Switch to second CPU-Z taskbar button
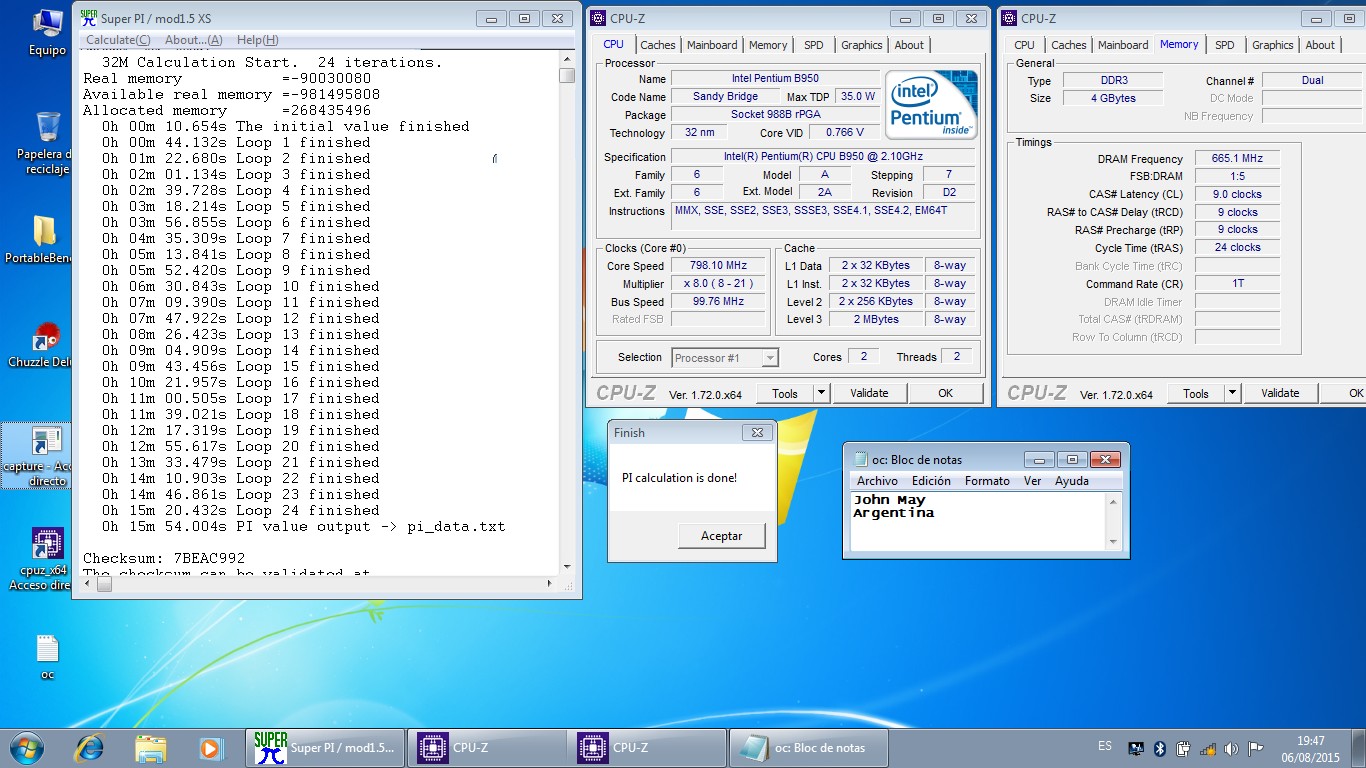Viewport: 1366px width, 768px height. (648, 747)
